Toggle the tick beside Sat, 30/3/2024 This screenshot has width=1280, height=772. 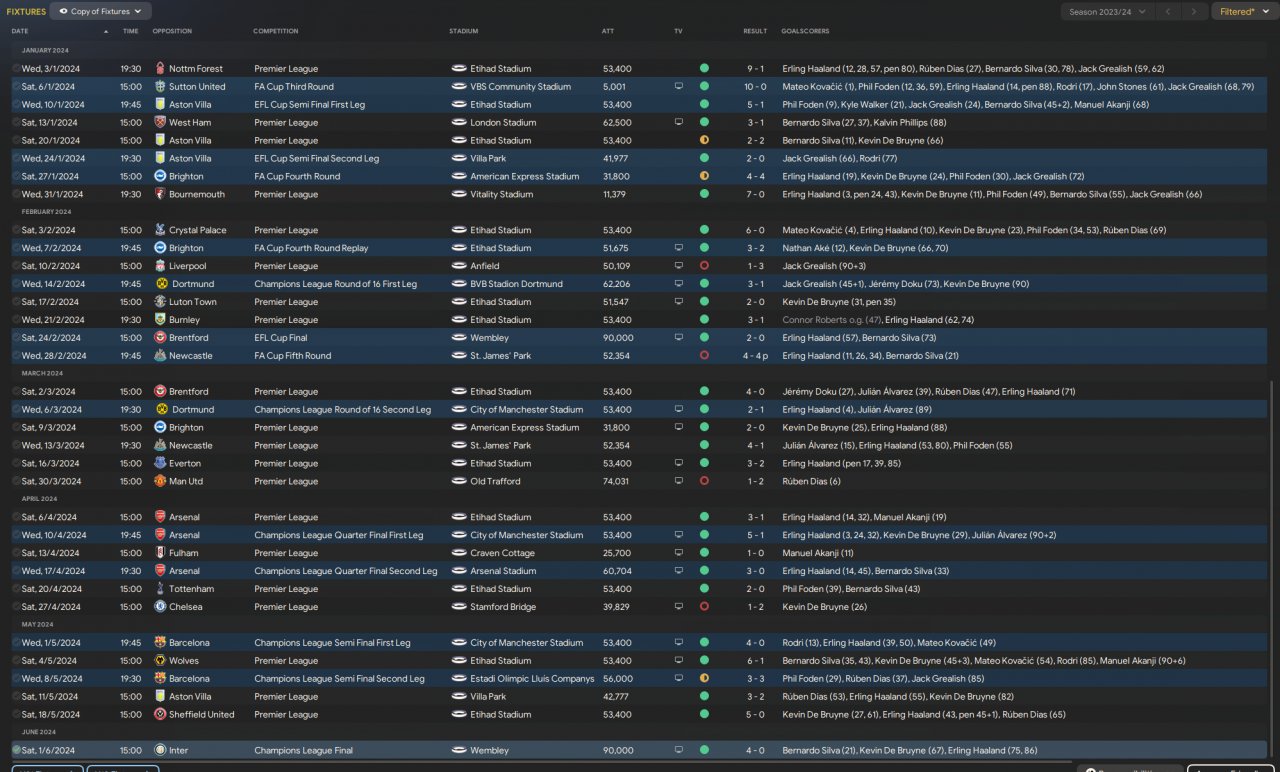tap(16, 482)
